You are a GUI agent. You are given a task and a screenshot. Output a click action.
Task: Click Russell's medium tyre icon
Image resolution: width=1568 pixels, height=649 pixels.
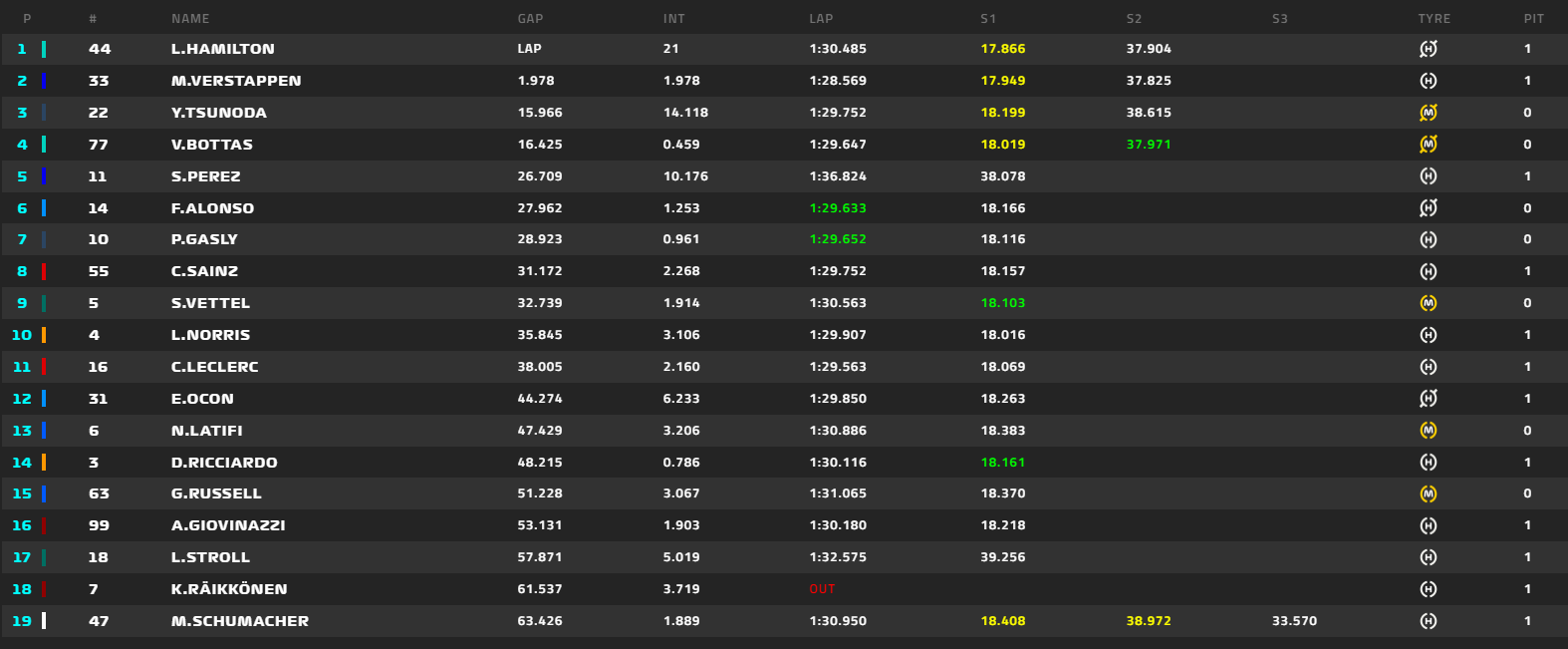[1429, 493]
